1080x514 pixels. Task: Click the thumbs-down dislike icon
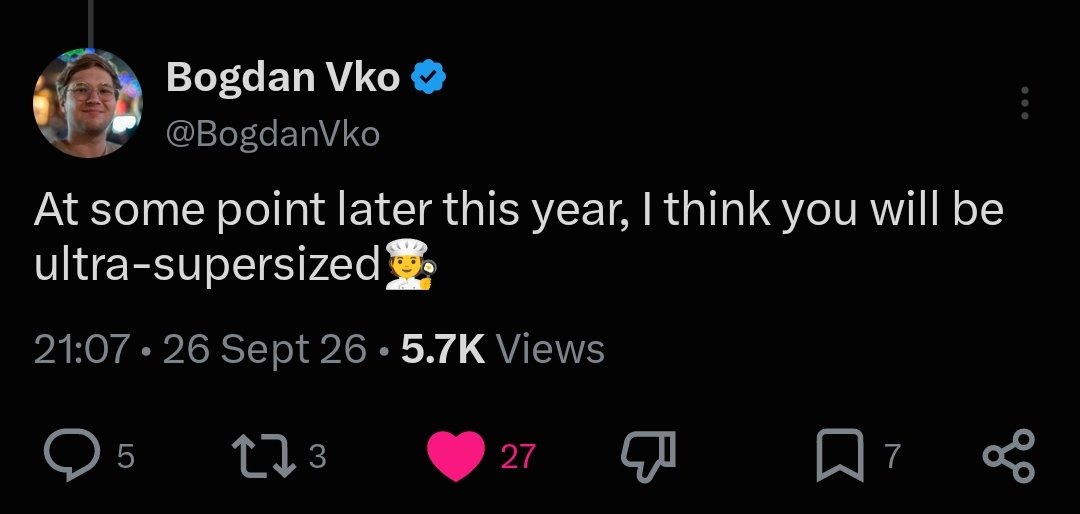[x=648, y=455]
